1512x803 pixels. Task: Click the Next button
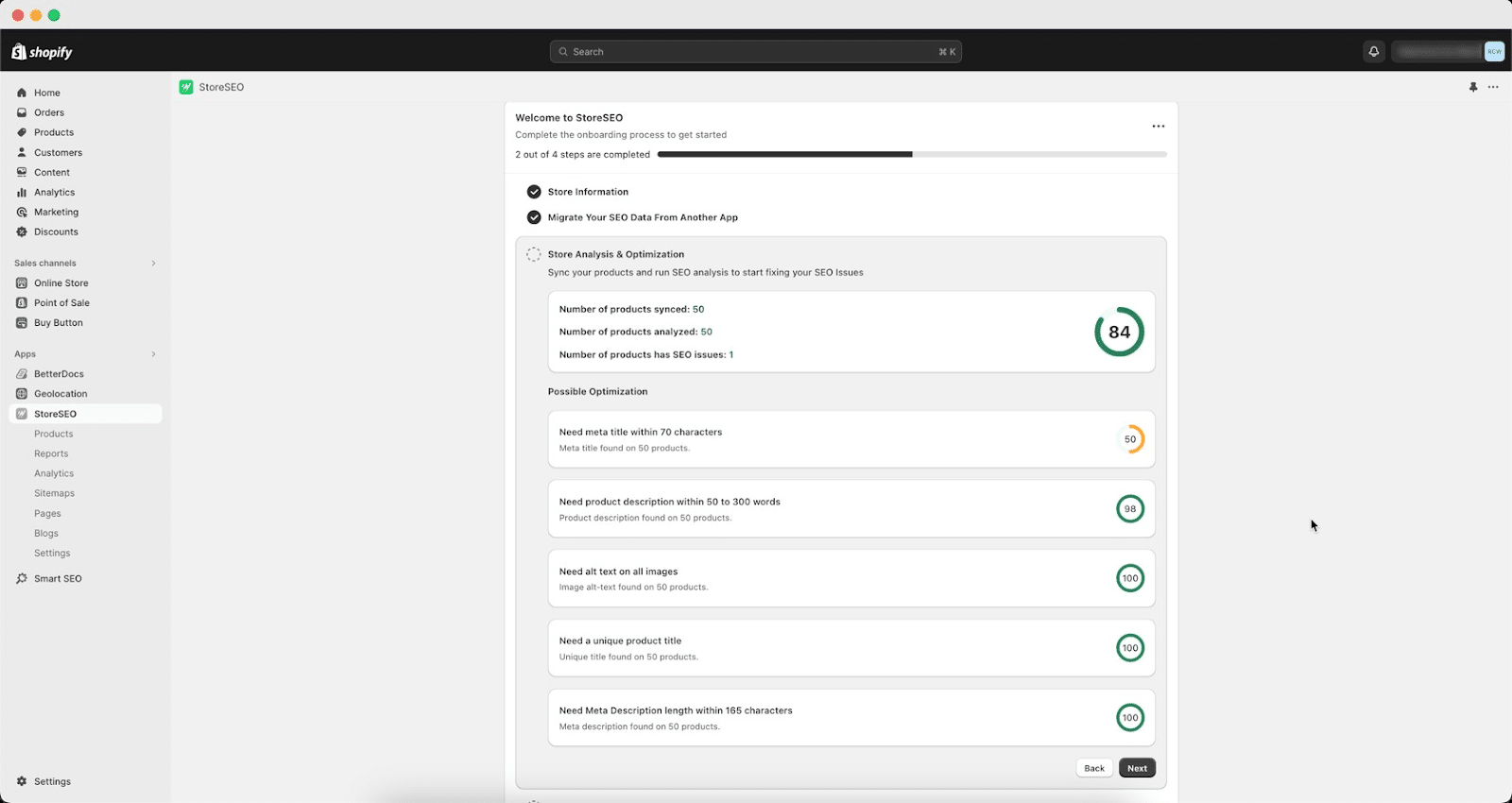pyautogui.click(x=1137, y=768)
